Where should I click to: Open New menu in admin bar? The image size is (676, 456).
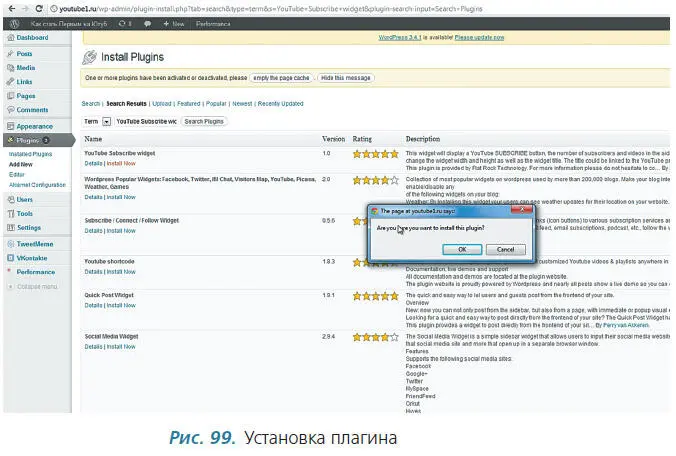pos(174,24)
